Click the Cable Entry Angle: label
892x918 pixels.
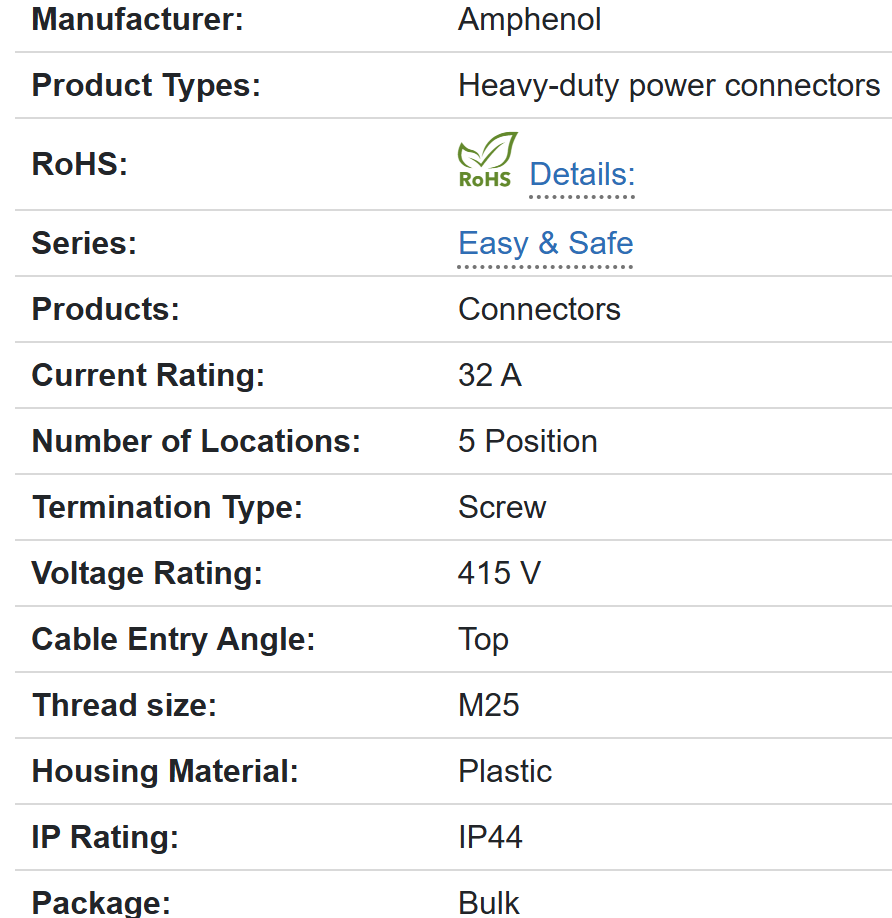click(173, 639)
